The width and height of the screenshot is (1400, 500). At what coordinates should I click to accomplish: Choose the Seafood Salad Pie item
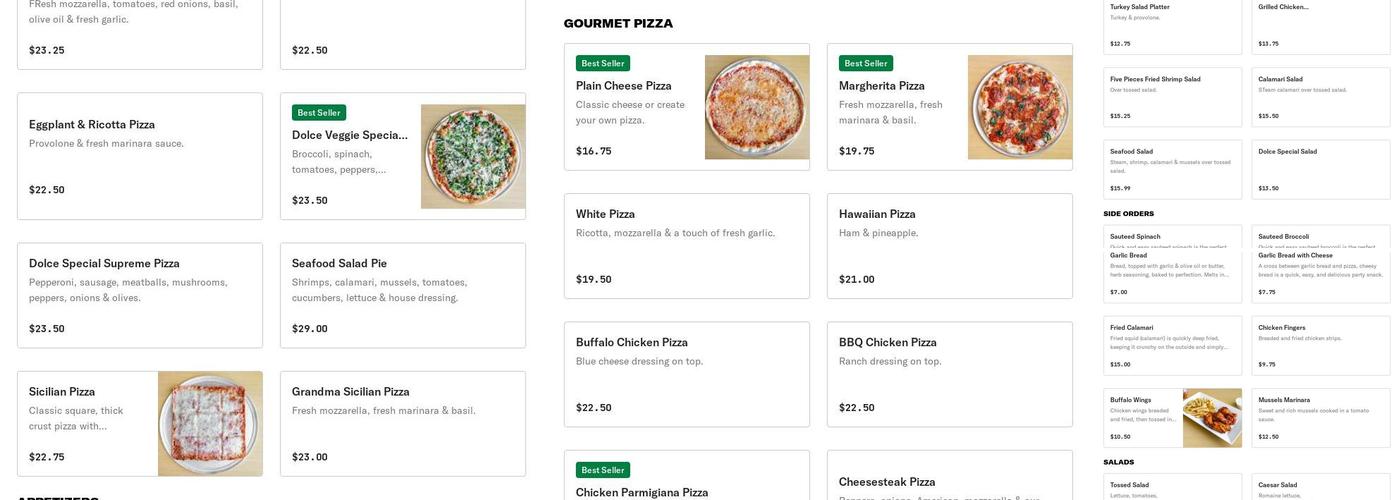pyautogui.click(x=402, y=295)
